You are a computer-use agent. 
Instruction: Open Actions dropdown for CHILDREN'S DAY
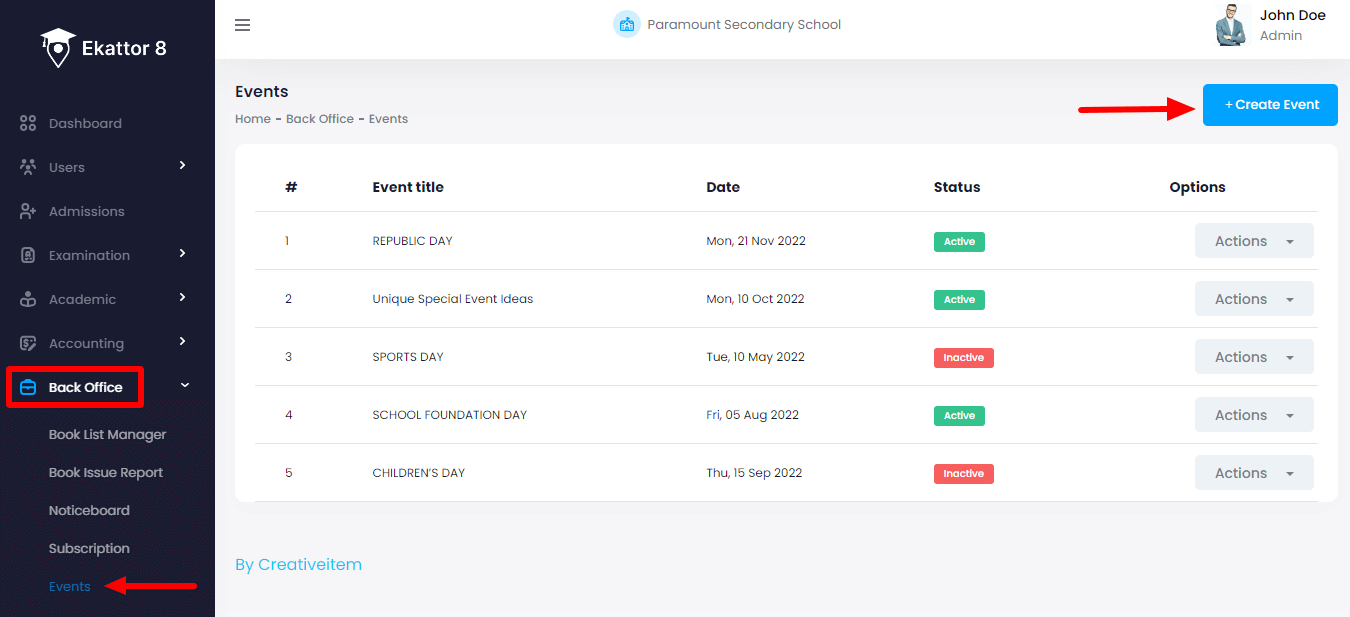[x=1253, y=473]
